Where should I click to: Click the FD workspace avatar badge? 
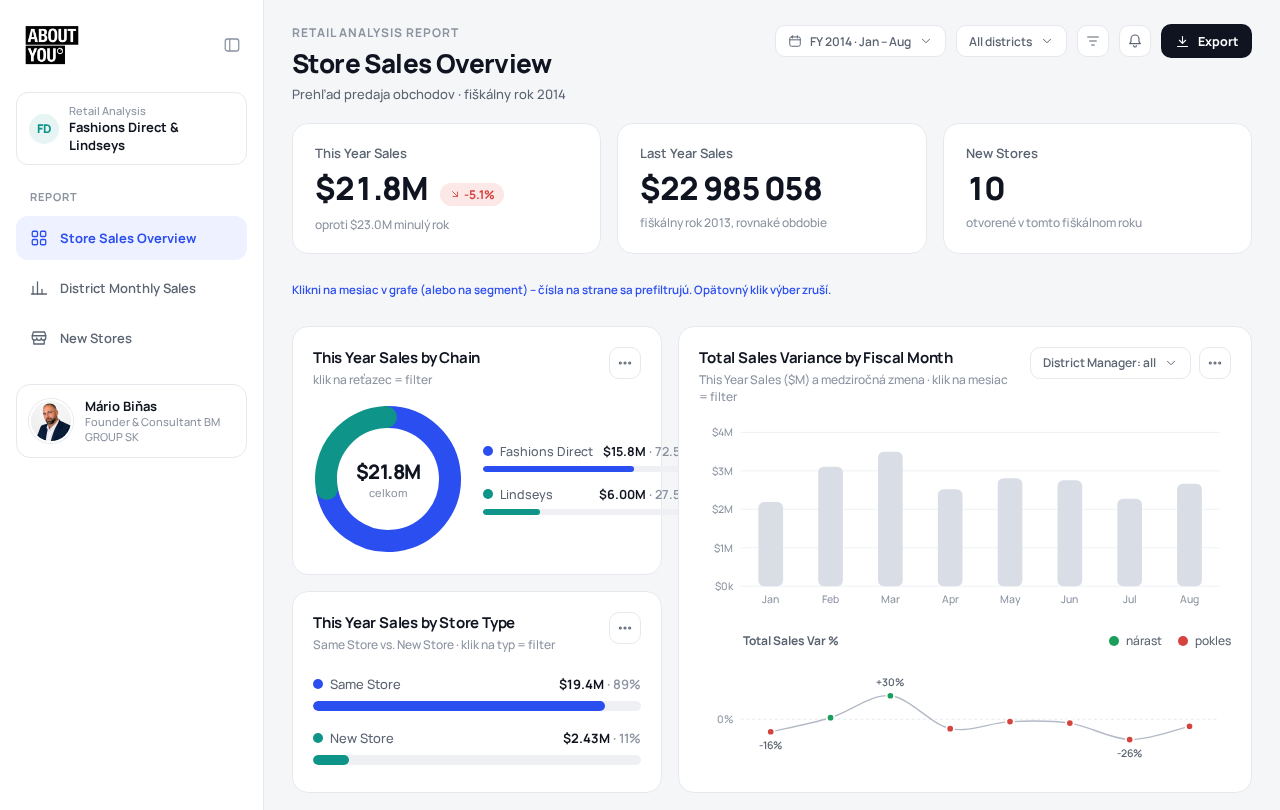tap(44, 129)
